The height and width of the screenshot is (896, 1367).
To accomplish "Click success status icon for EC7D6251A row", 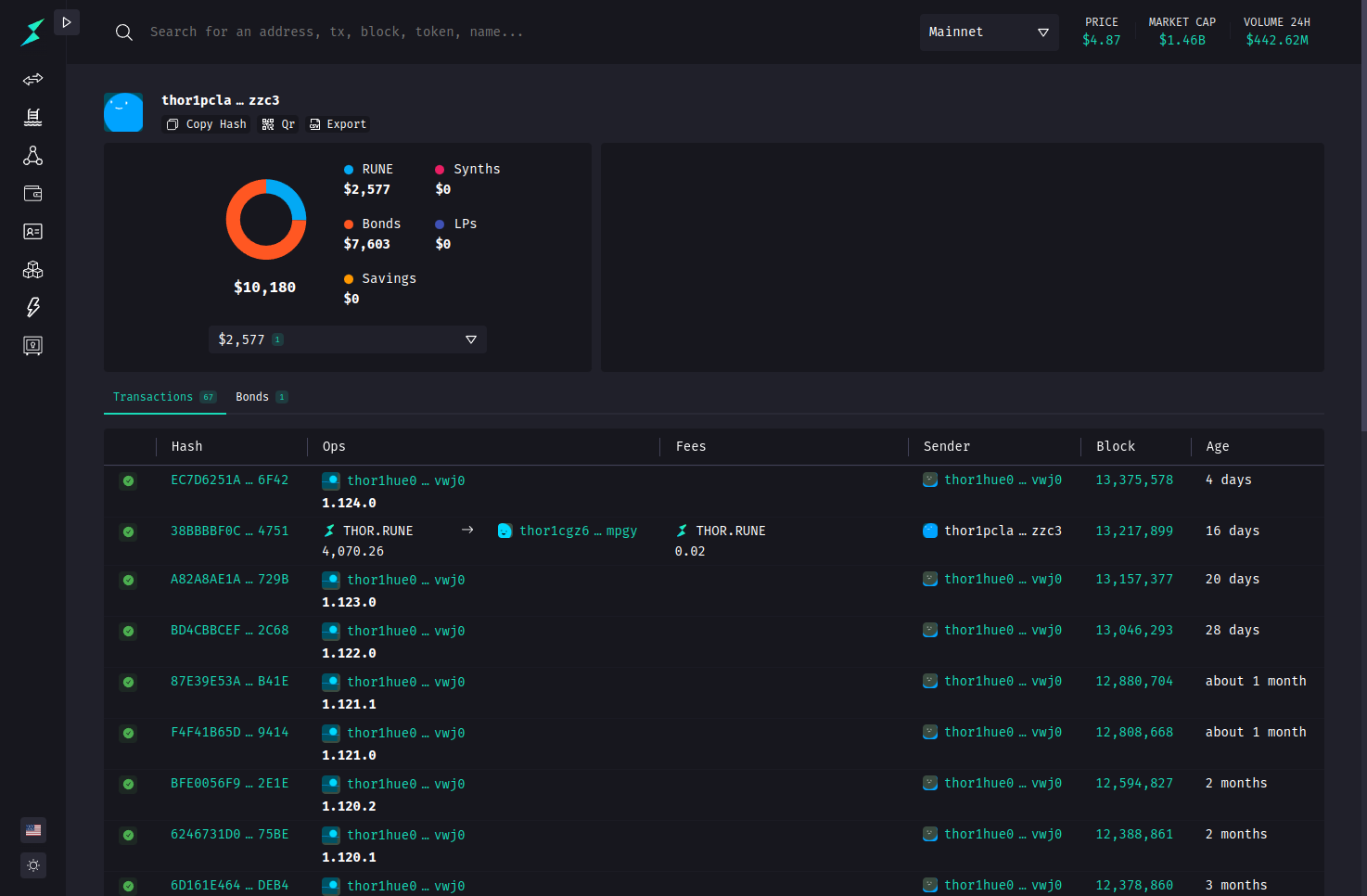I will coord(129,480).
